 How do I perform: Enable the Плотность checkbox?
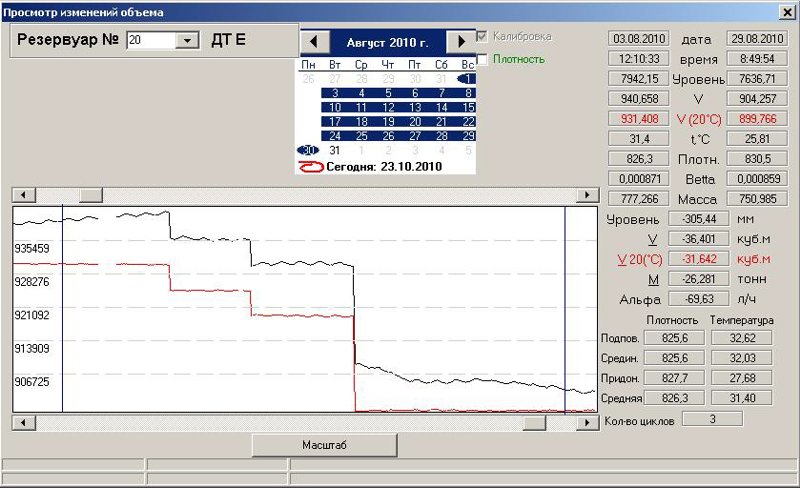482,59
